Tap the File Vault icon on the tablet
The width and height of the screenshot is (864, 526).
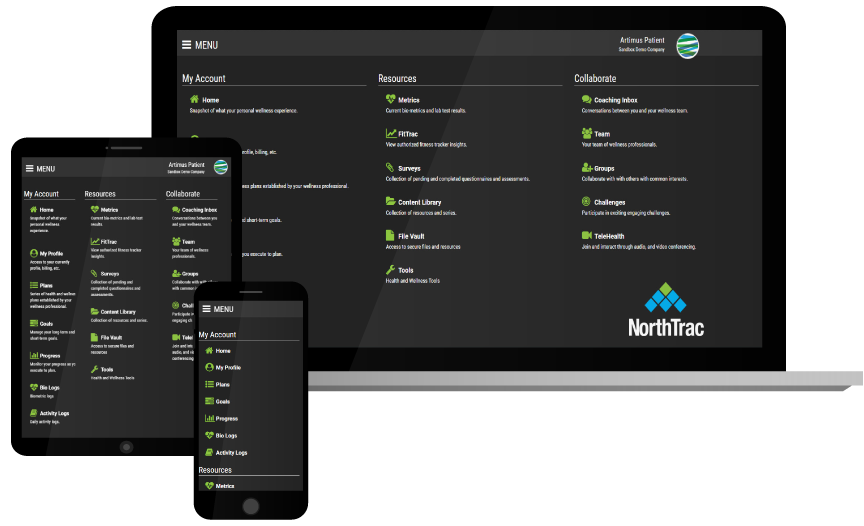click(x=95, y=337)
